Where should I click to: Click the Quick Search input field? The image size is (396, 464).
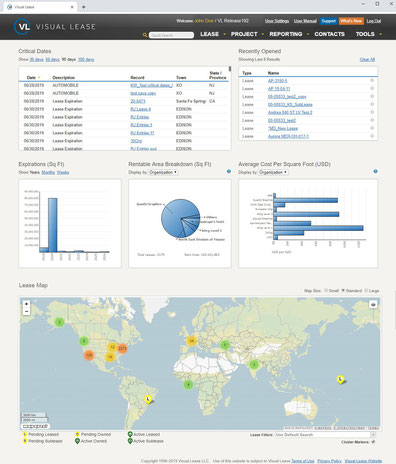(171, 35)
